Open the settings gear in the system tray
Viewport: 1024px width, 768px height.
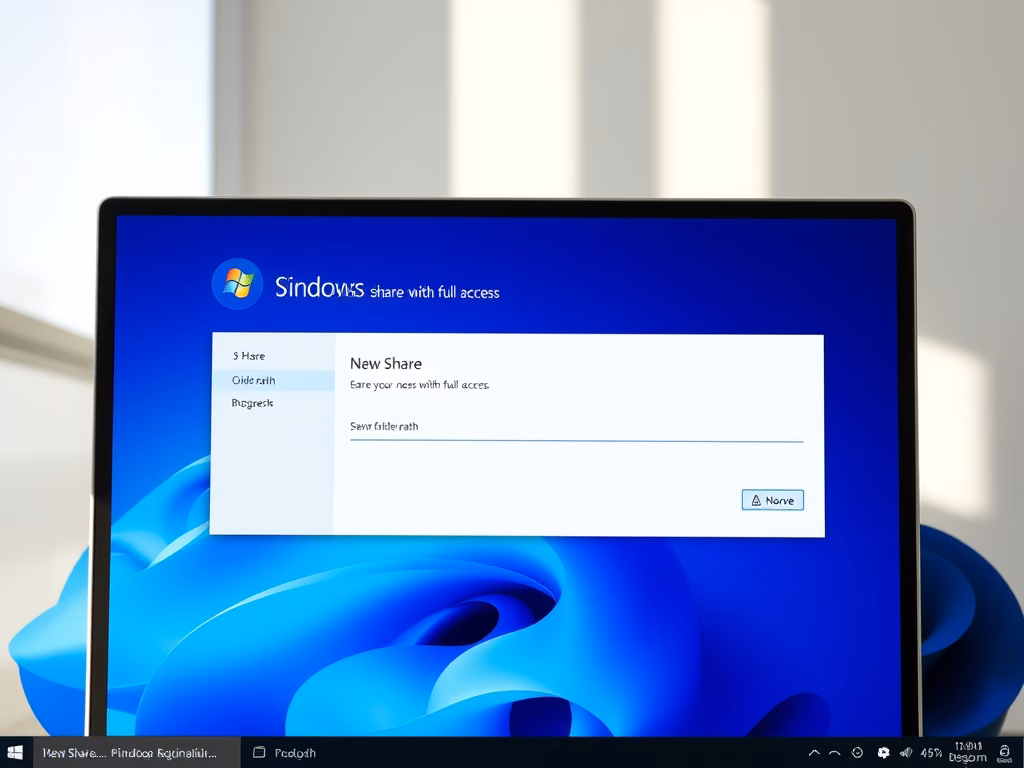[x=883, y=753]
